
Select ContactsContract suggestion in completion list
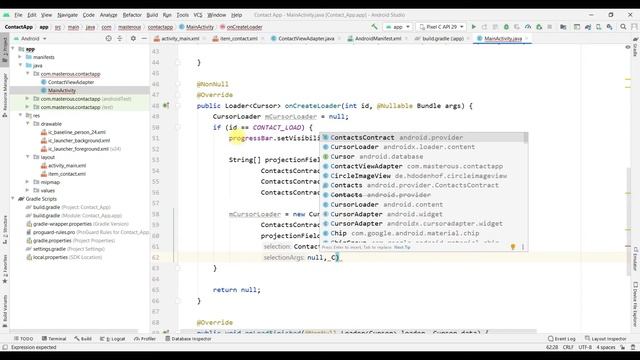click(x=422, y=138)
